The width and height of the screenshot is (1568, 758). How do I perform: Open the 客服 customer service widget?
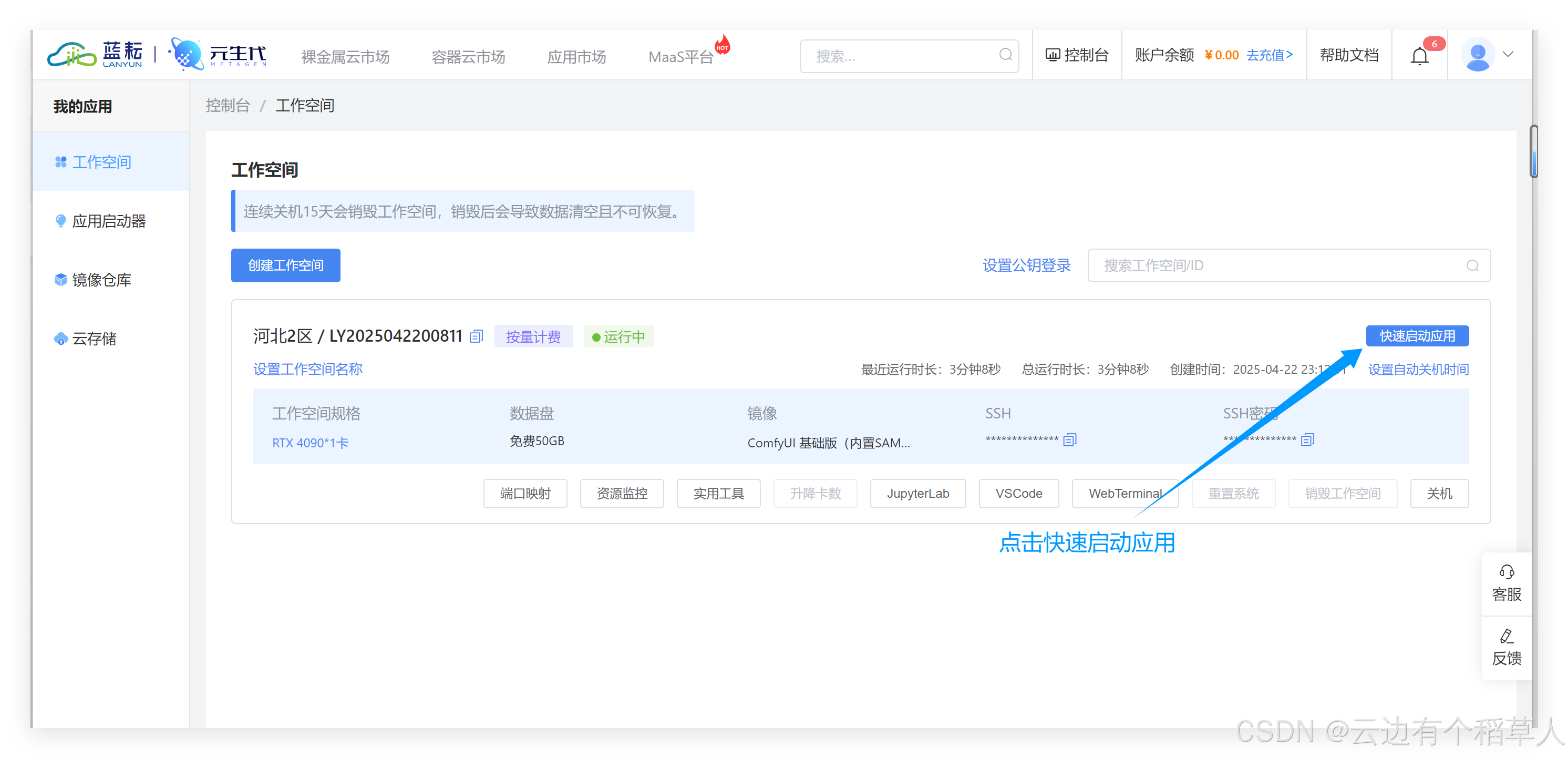point(1507,583)
